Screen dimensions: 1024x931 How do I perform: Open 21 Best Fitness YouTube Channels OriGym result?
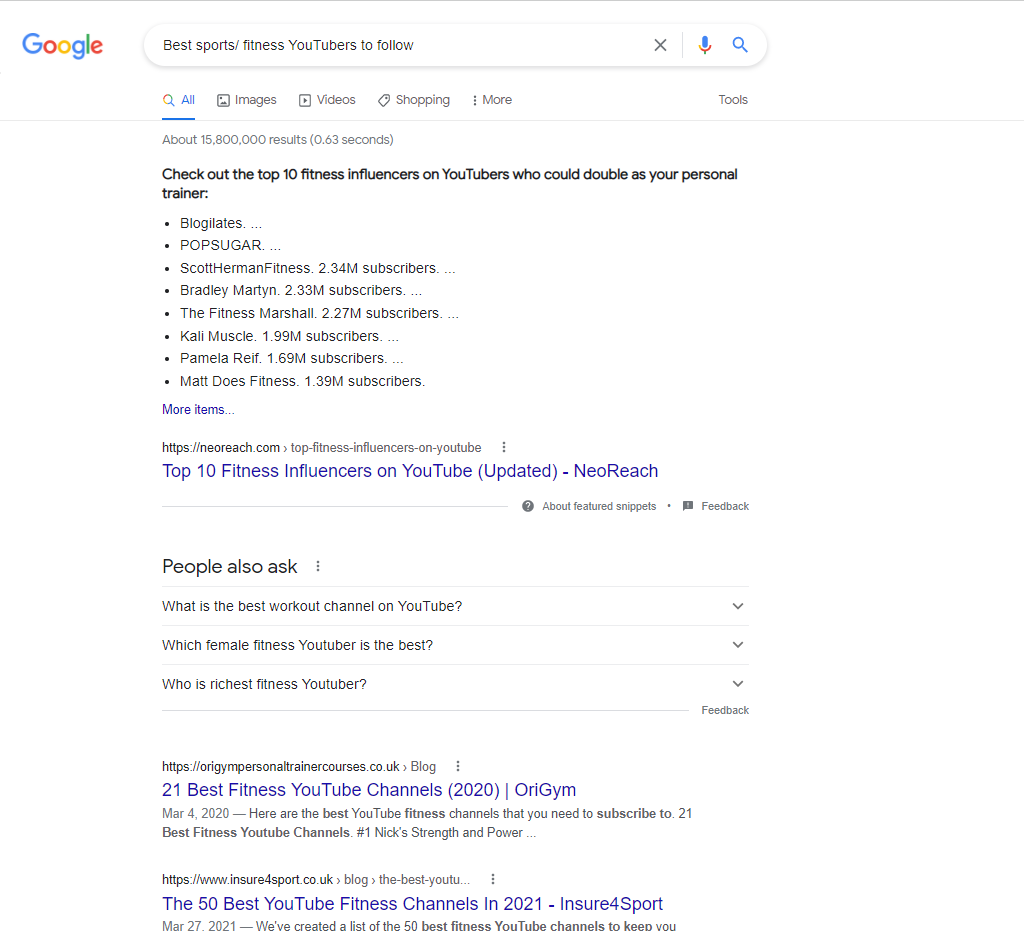pos(369,790)
